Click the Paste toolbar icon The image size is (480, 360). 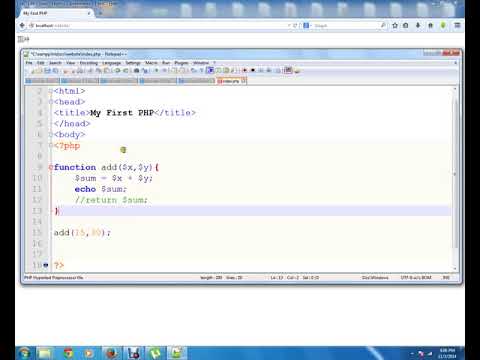point(107,70)
